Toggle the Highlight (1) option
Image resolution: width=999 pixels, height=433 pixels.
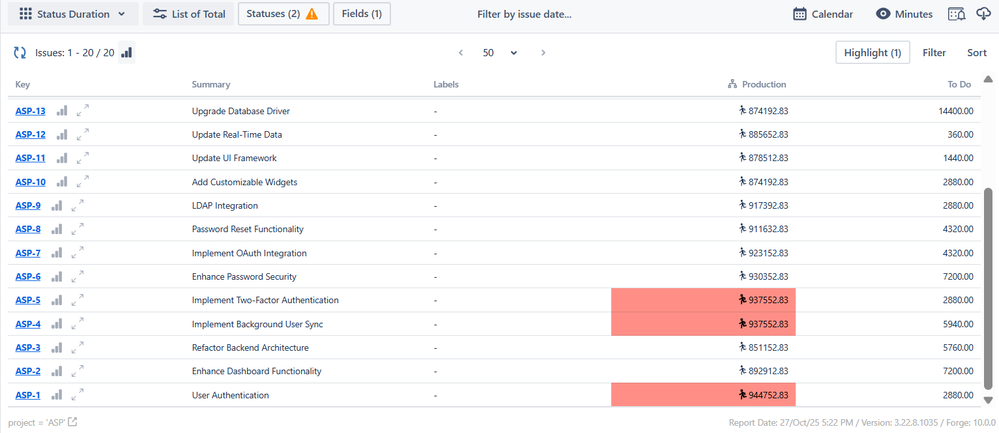[x=872, y=53]
